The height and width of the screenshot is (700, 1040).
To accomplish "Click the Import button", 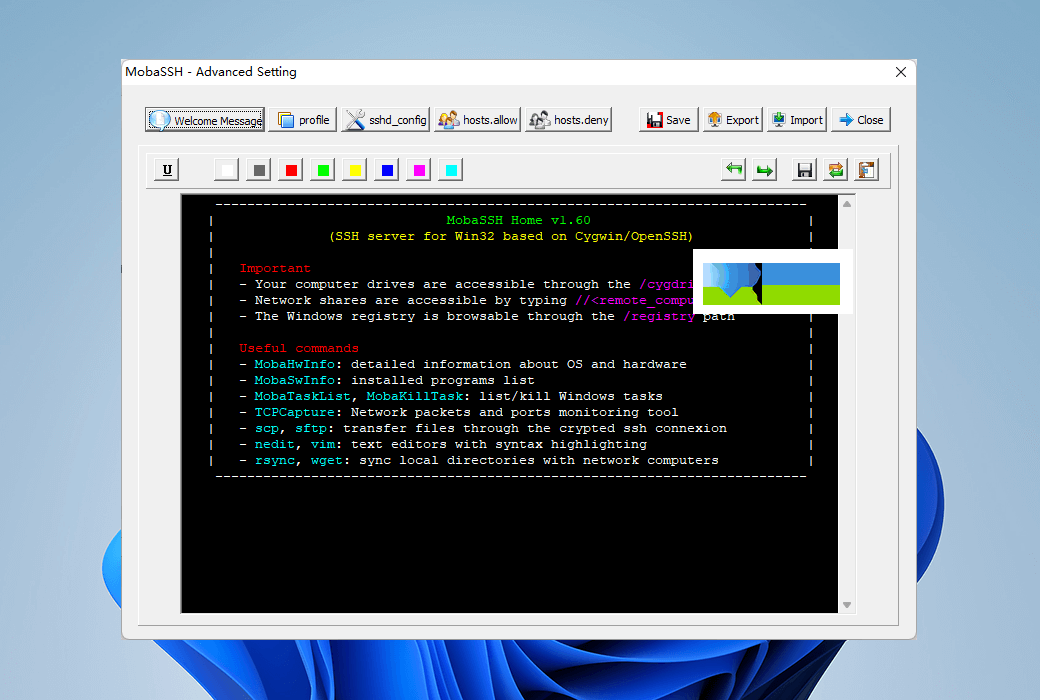I will point(796,120).
